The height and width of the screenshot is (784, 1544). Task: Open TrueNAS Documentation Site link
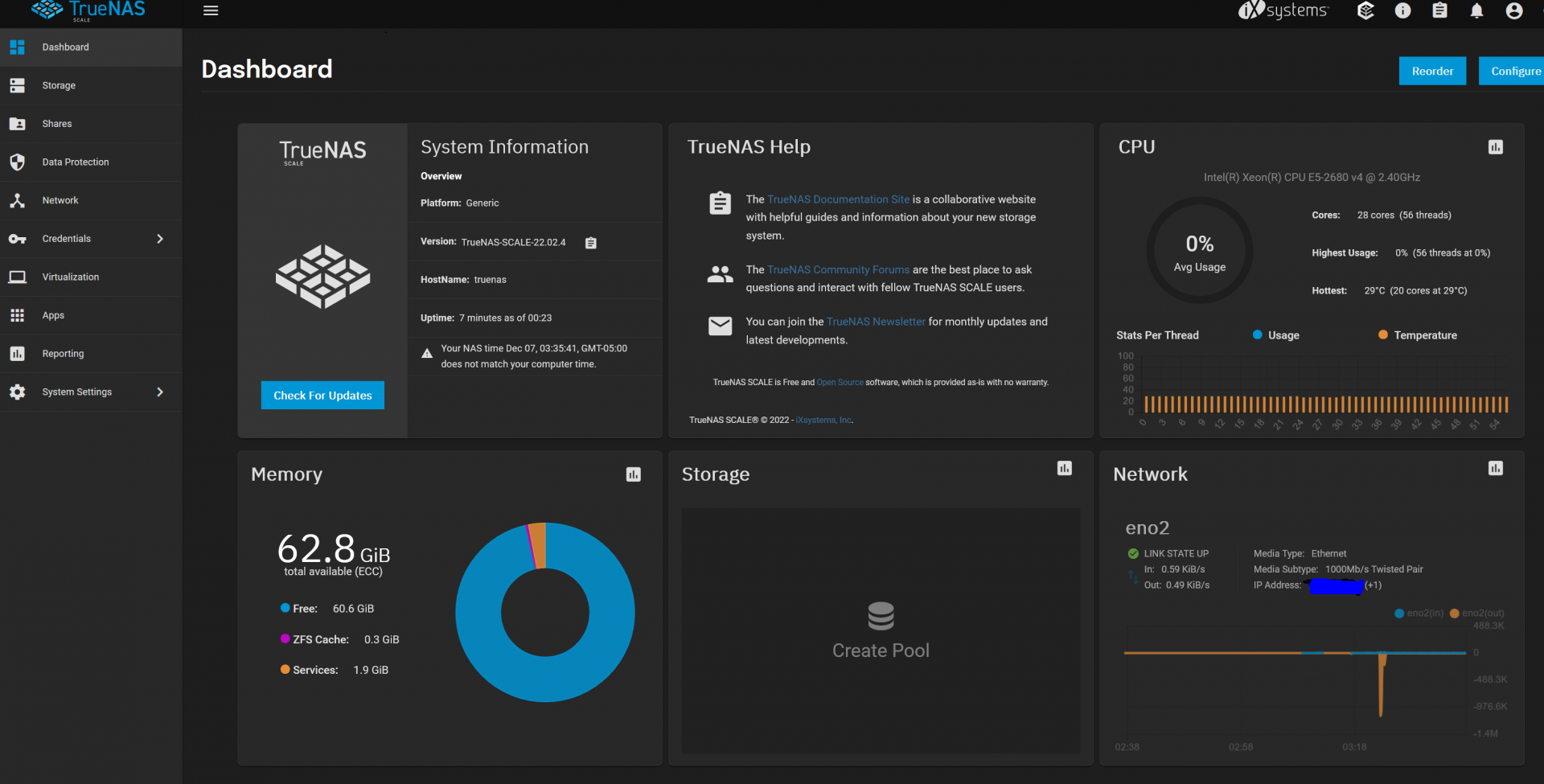click(838, 199)
